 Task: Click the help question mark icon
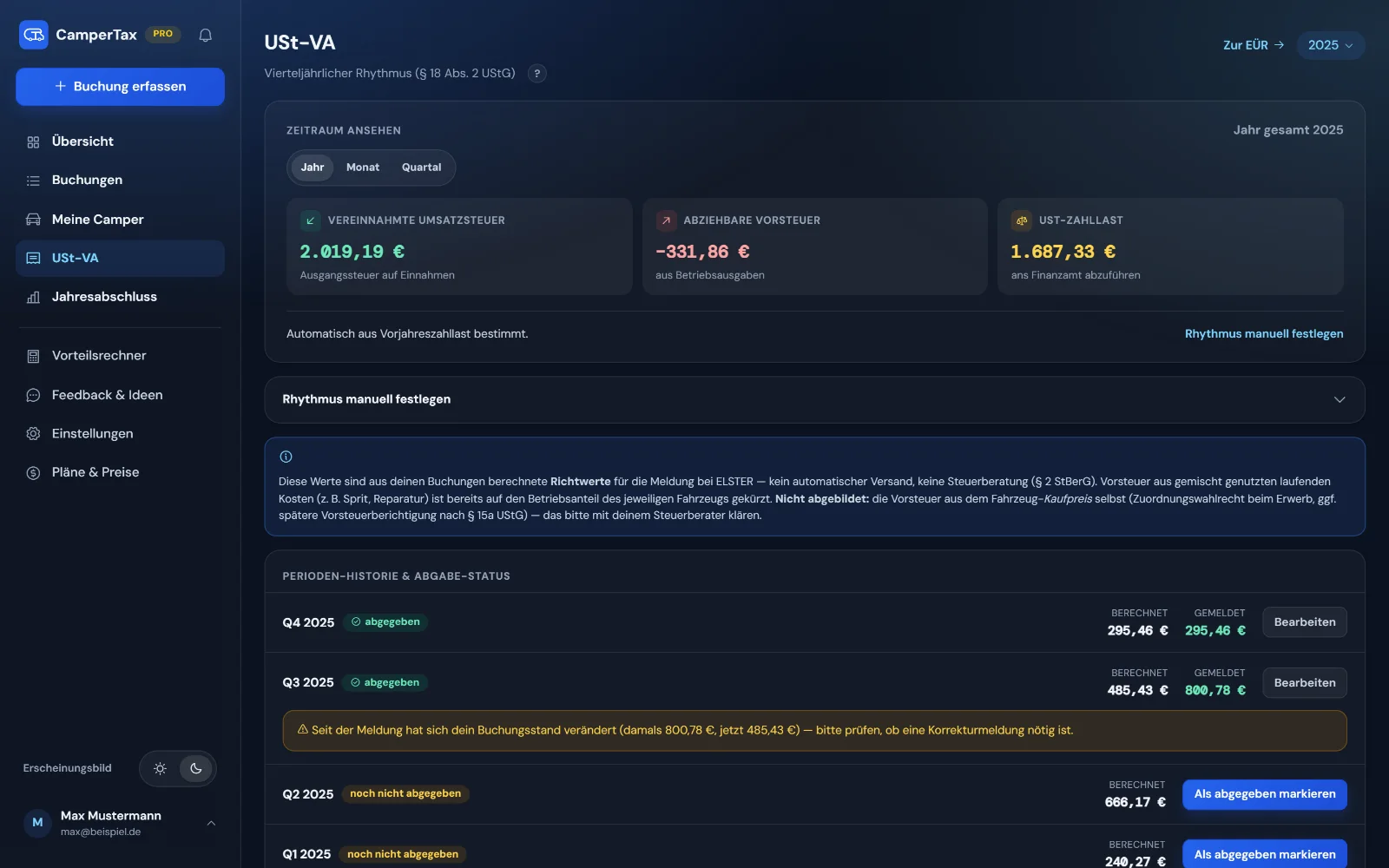pyautogui.click(x=537, y=74)
